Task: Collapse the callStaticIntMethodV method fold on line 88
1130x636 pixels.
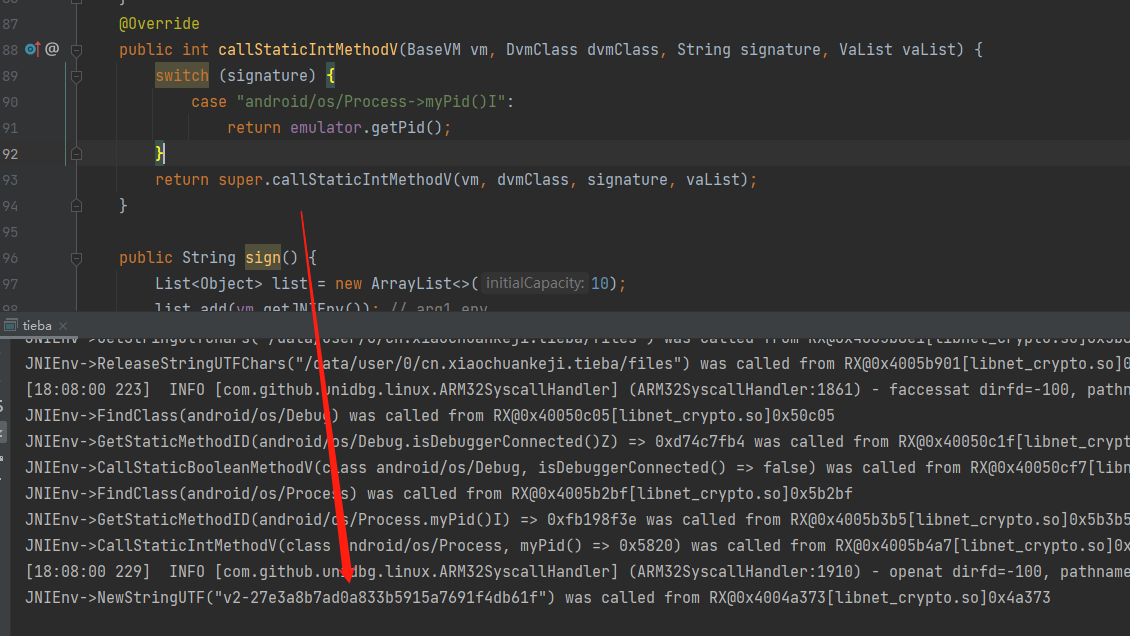Action: click(76, 50)
